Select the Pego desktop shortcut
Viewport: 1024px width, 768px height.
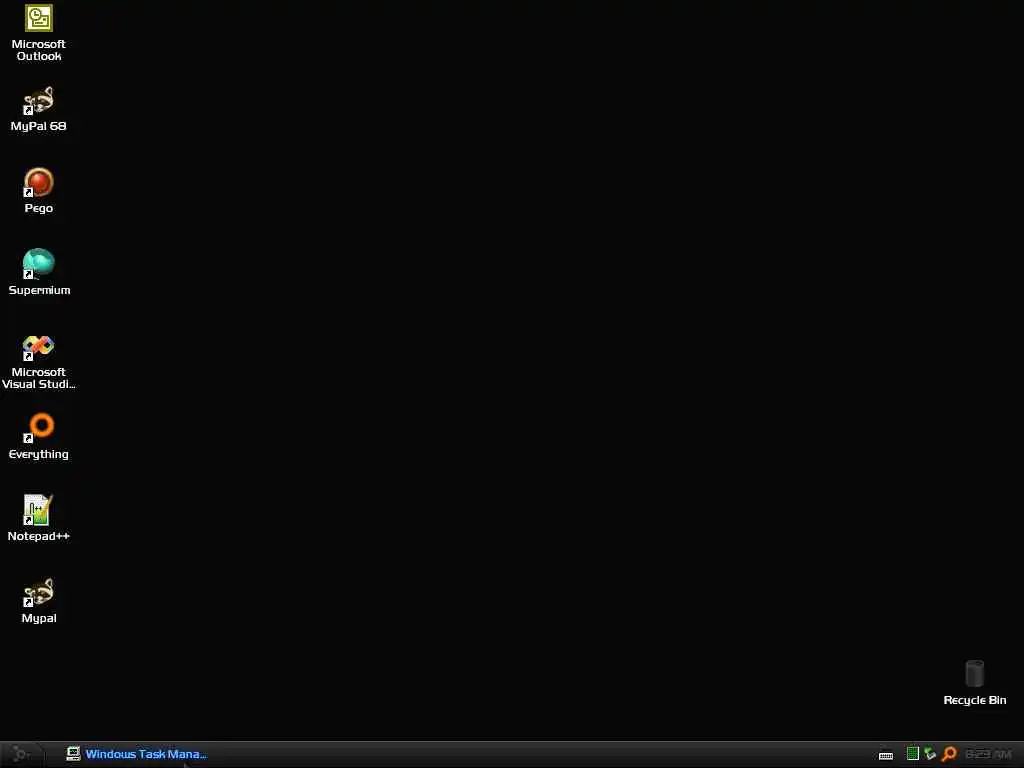(x=39, y=191)
